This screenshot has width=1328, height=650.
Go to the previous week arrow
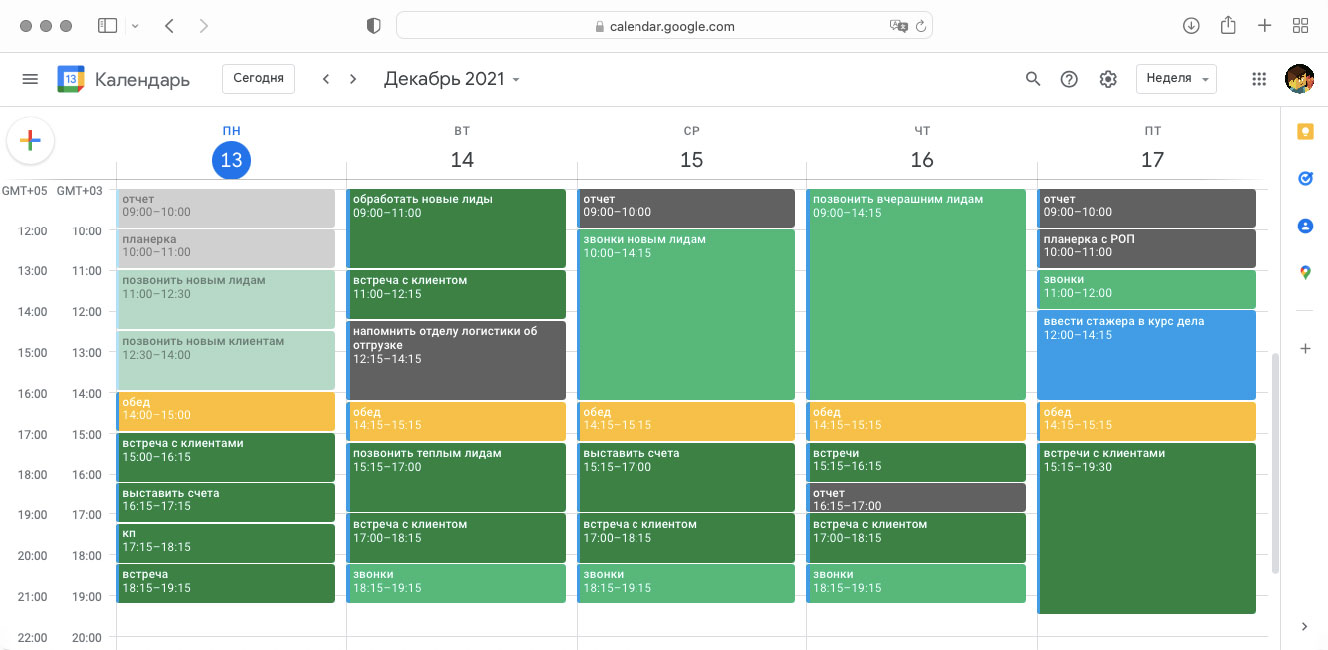(x=326, y=79)
